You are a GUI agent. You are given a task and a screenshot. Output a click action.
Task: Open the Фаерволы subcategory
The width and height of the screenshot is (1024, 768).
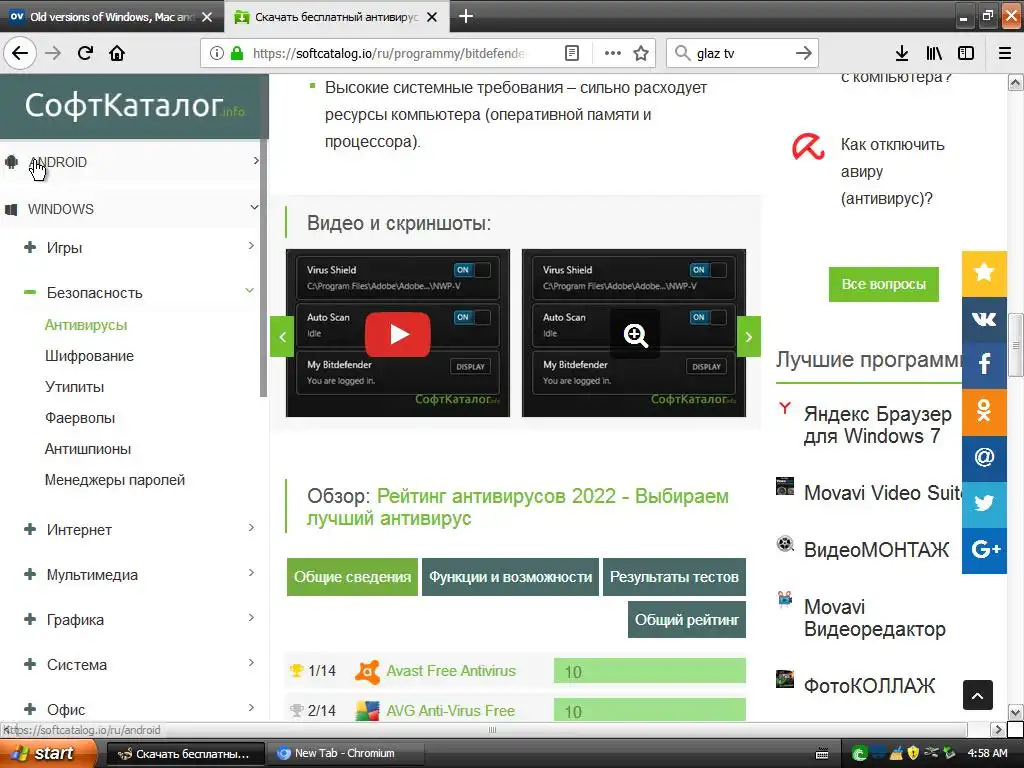(x=80, y=418)
